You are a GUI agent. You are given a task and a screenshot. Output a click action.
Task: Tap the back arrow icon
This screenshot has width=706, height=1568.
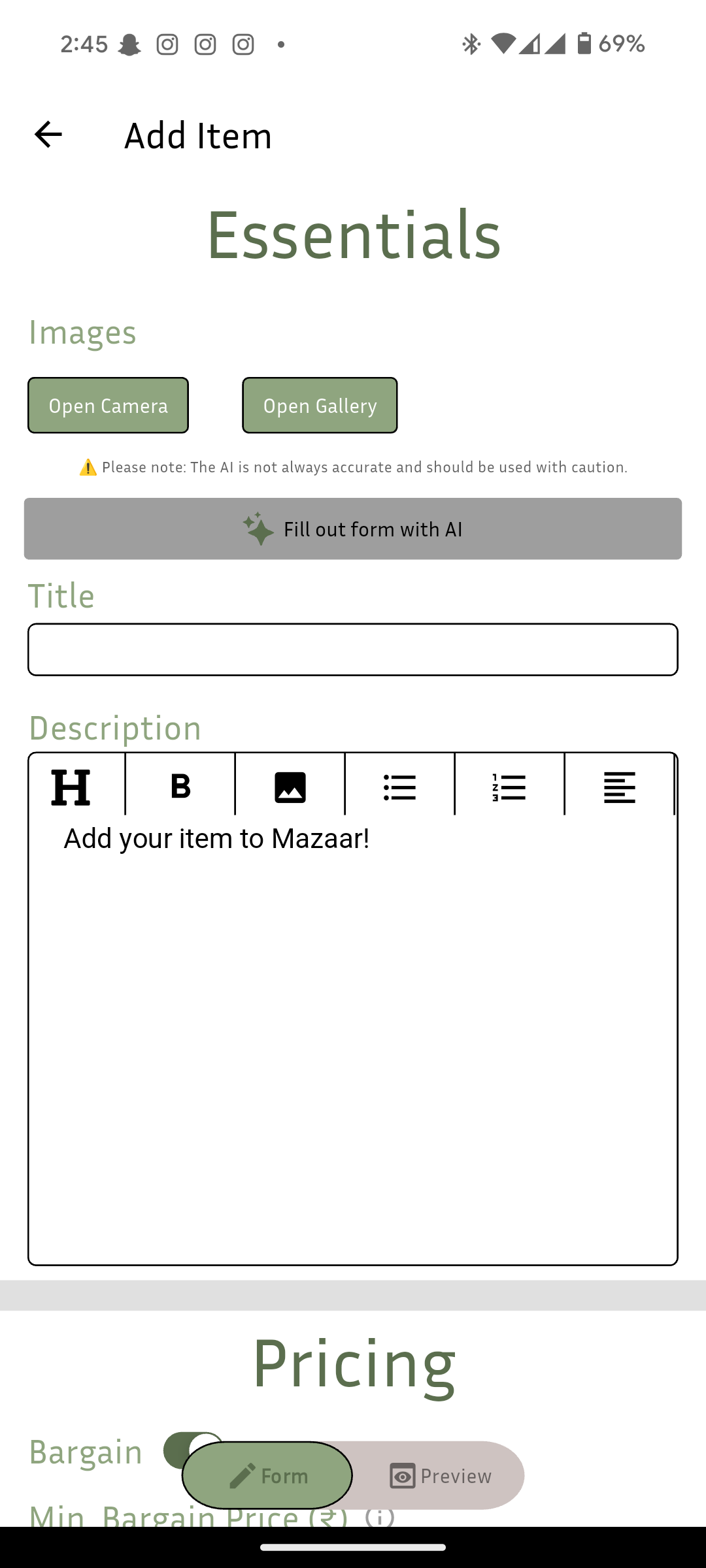pos(48,135)
